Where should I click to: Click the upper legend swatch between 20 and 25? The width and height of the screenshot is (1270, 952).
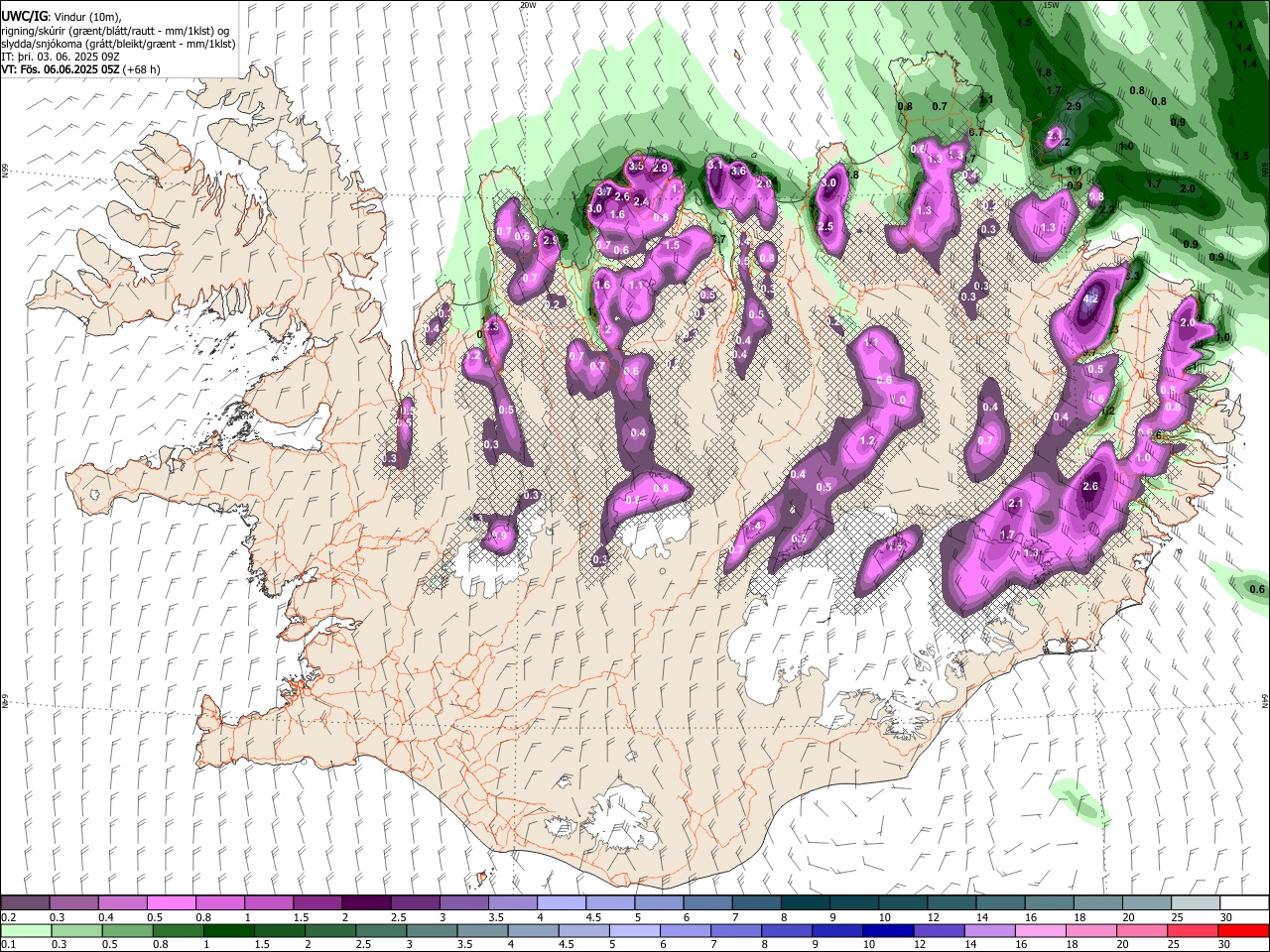coord(1146,902)
